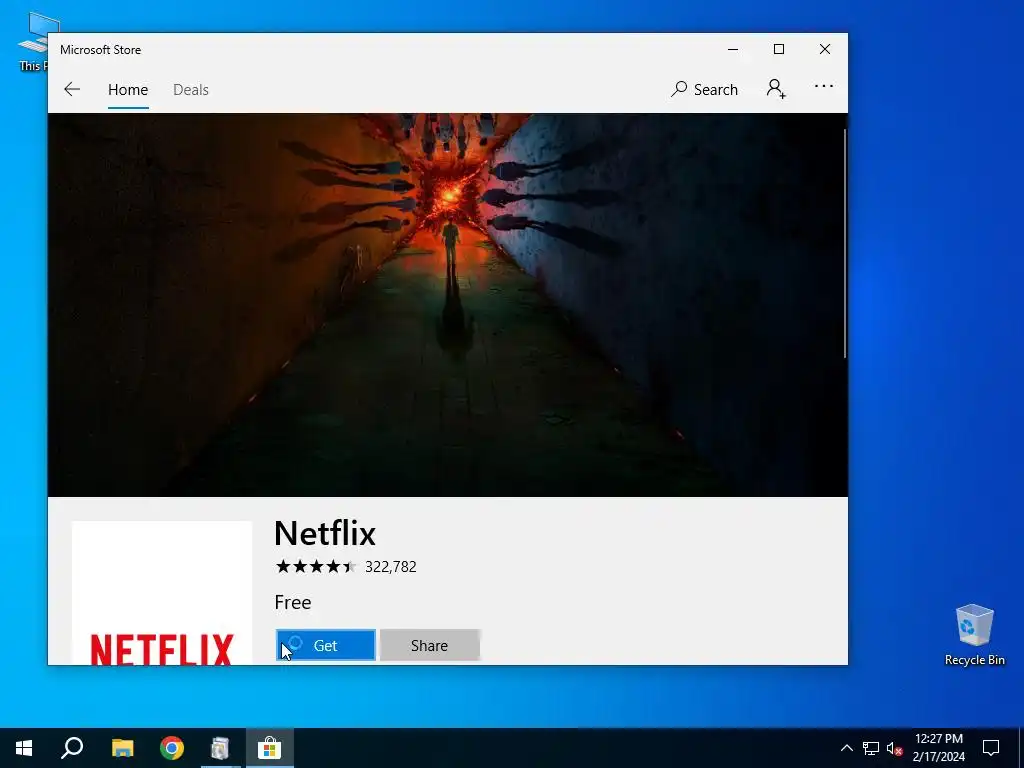Click the Netflix app title
This screenshot has height=768, width=1024.
[325, 534]
